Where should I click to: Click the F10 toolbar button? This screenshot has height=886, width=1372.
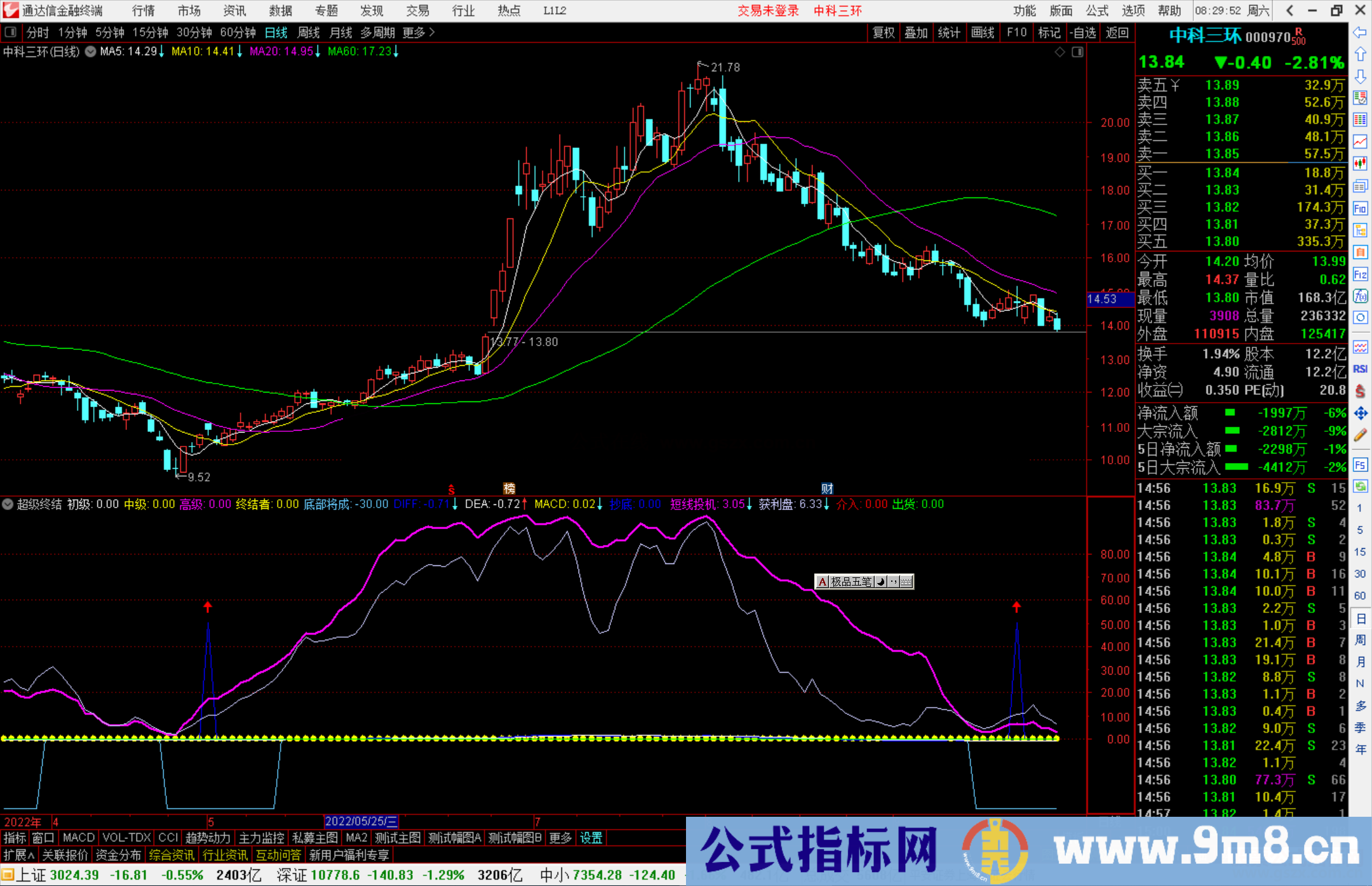1016,32
